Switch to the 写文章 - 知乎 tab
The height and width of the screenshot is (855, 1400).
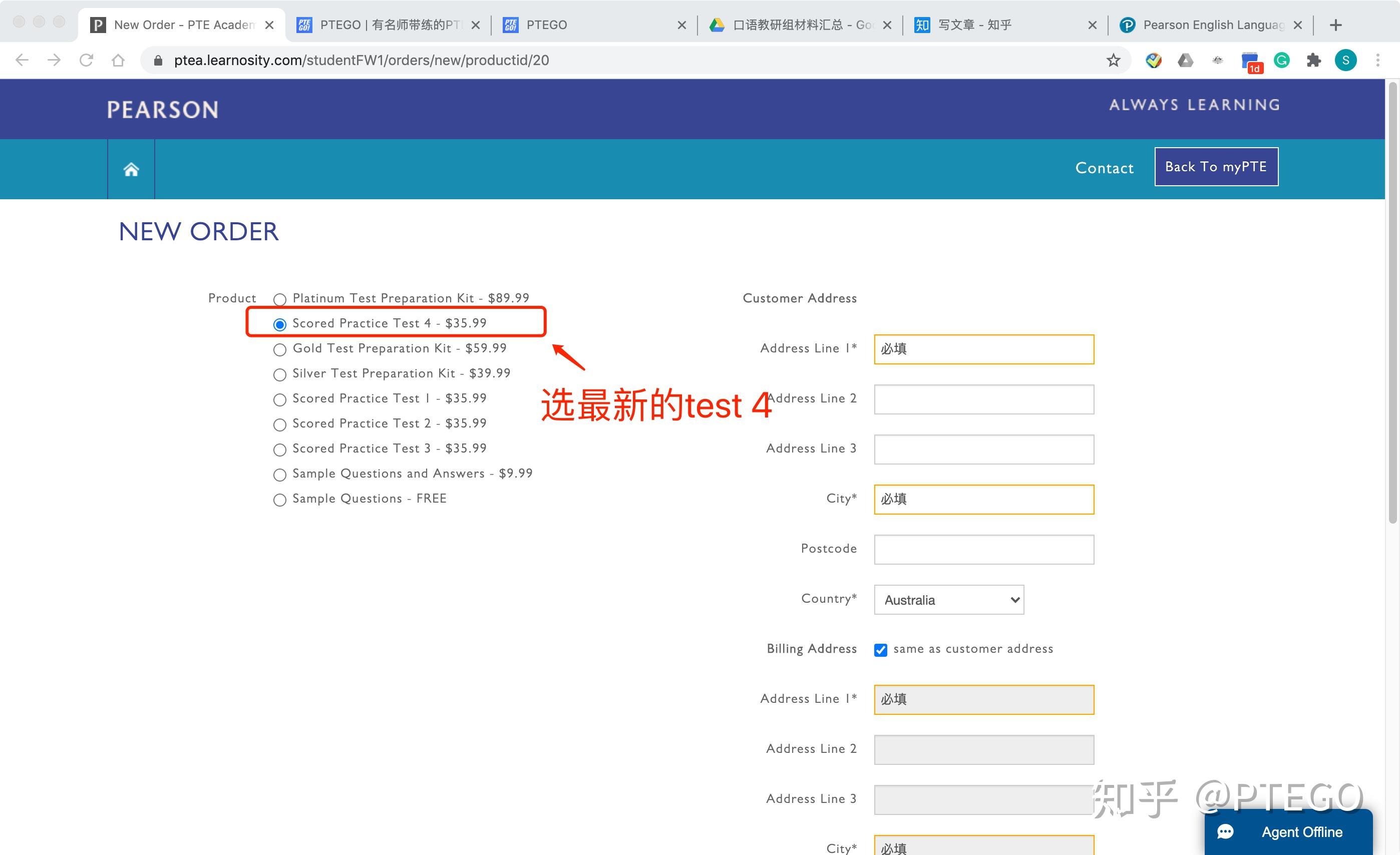pos(1004,25)
